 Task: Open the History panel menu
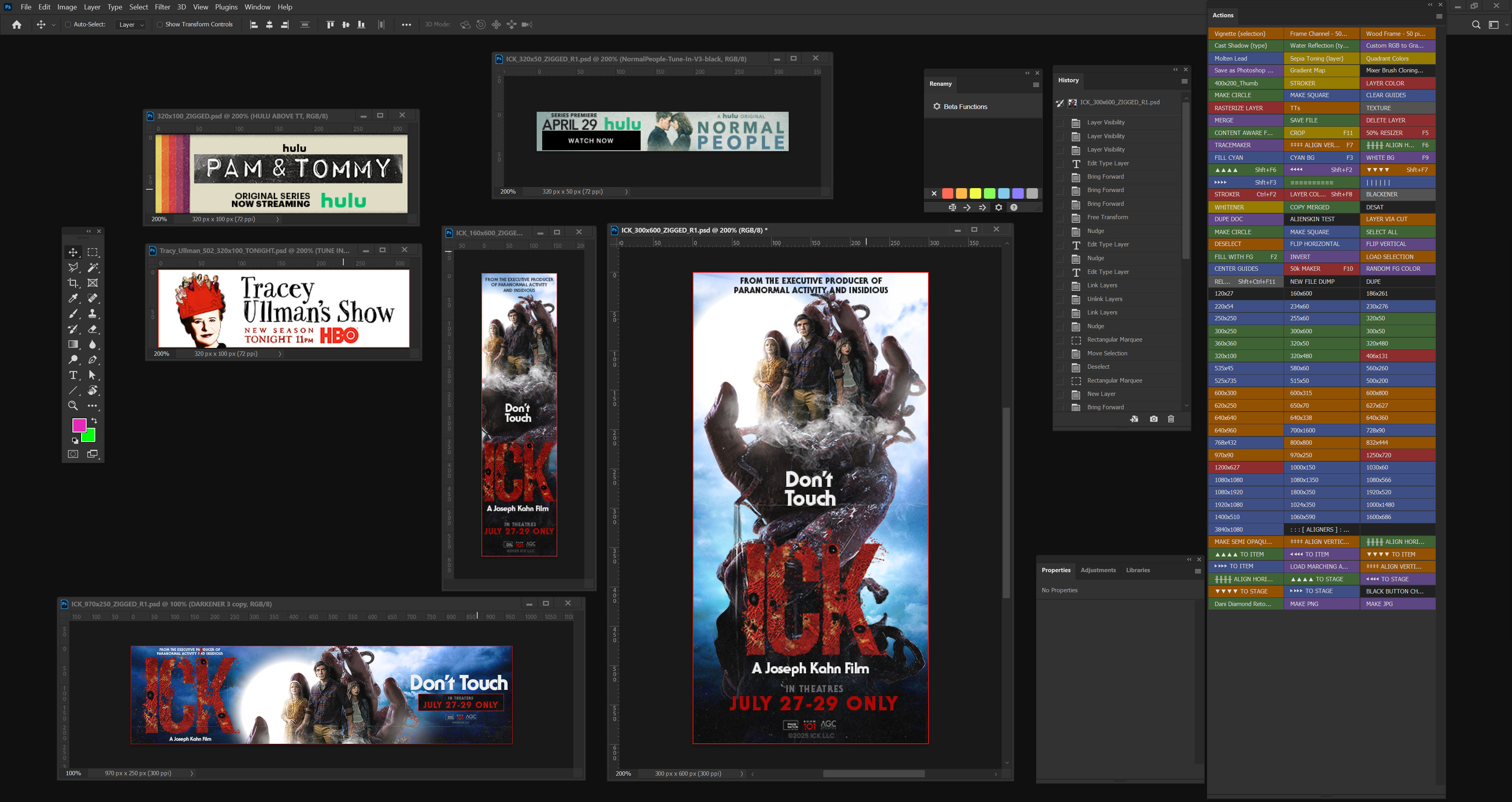click(x=1184, y=81)
